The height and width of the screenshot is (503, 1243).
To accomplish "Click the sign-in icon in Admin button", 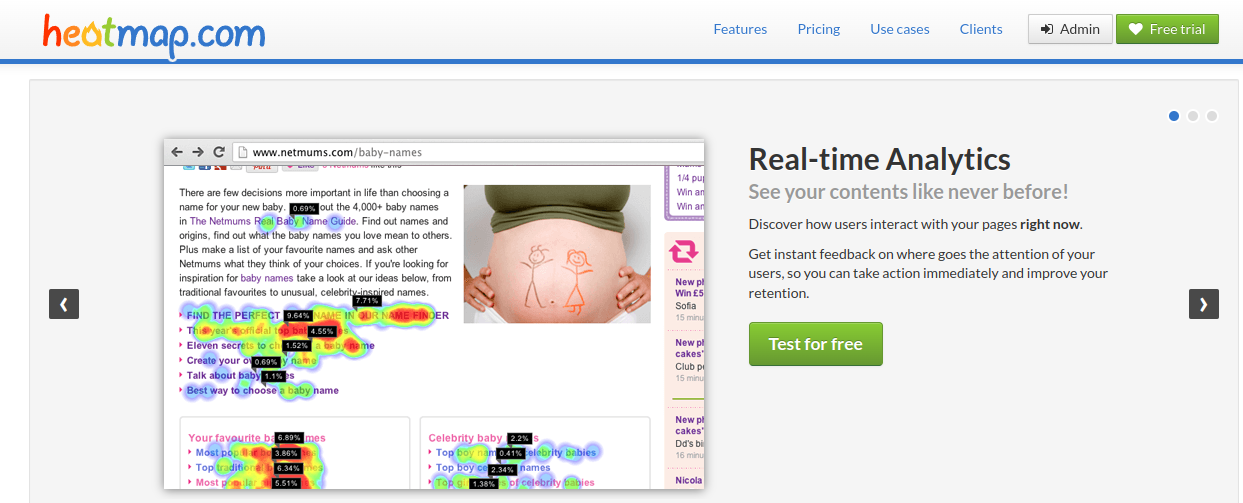I will (x=1047, y=29).
